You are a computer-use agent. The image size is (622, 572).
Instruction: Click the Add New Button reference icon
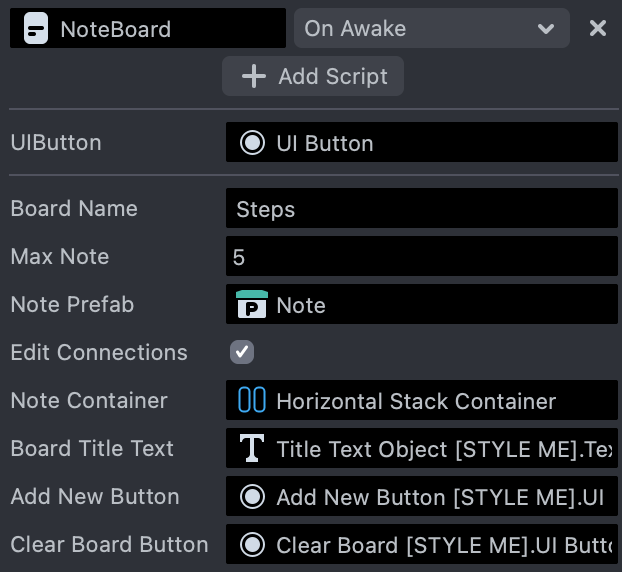252,497
